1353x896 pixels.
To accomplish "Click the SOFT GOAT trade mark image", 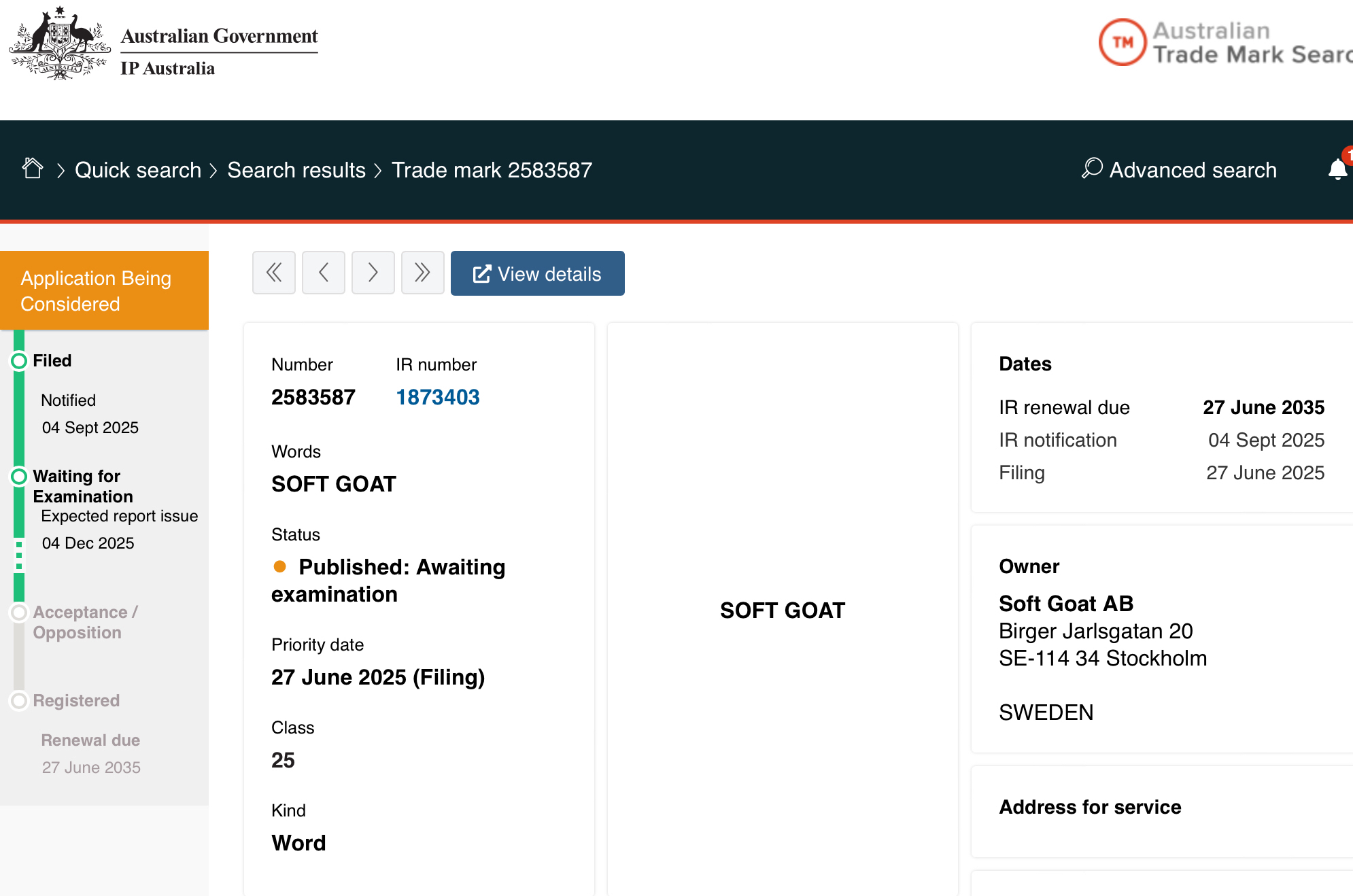I will click(x=782, y=610).
